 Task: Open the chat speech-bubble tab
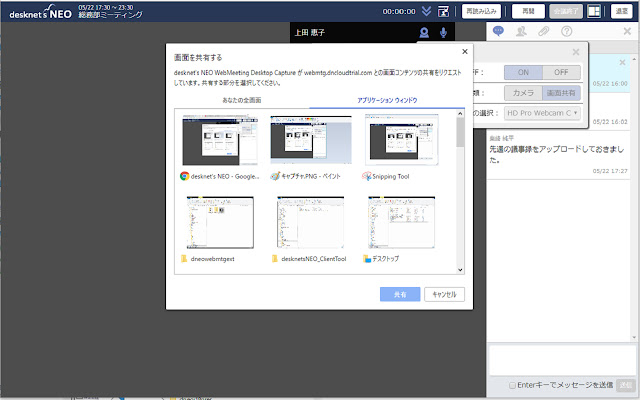[498, 31]
